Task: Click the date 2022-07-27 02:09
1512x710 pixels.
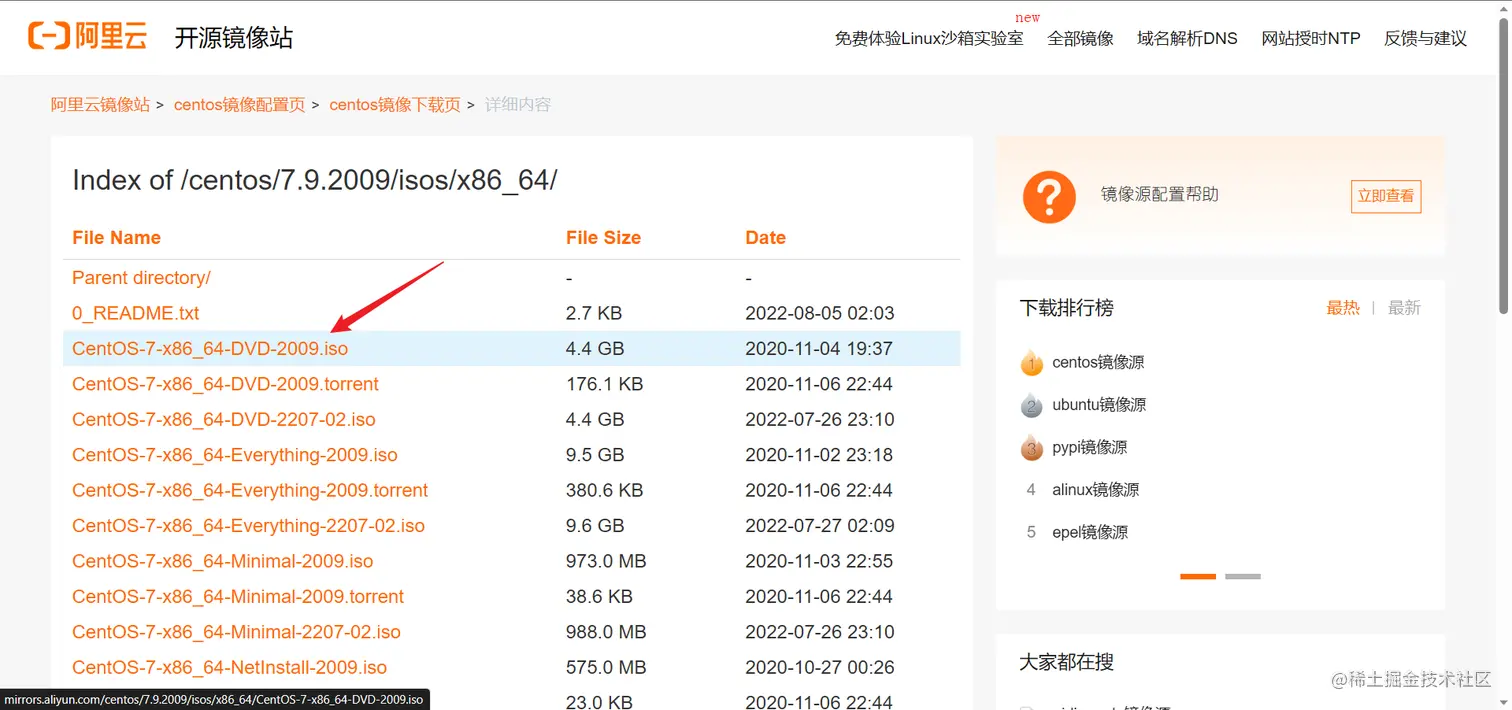Action: point(819,526)
